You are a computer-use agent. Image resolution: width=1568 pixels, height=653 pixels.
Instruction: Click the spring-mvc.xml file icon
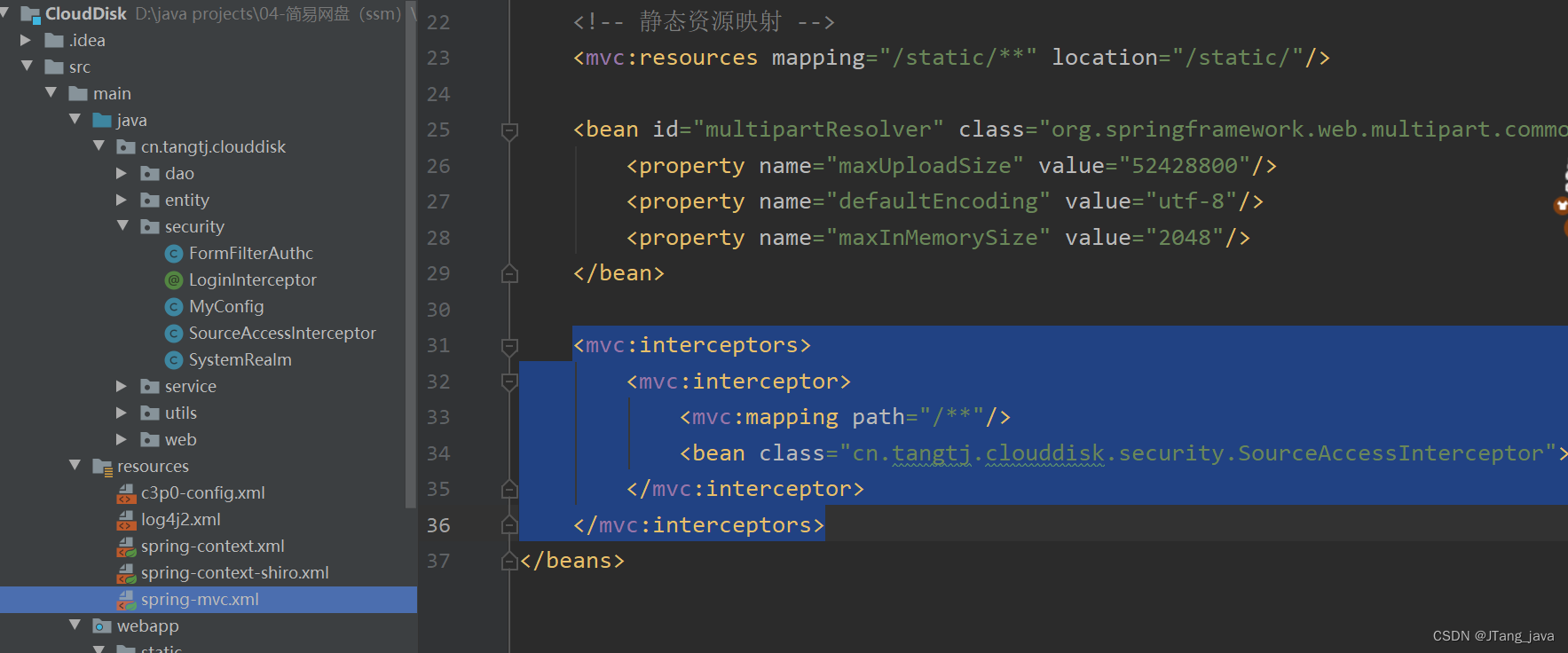126,600
